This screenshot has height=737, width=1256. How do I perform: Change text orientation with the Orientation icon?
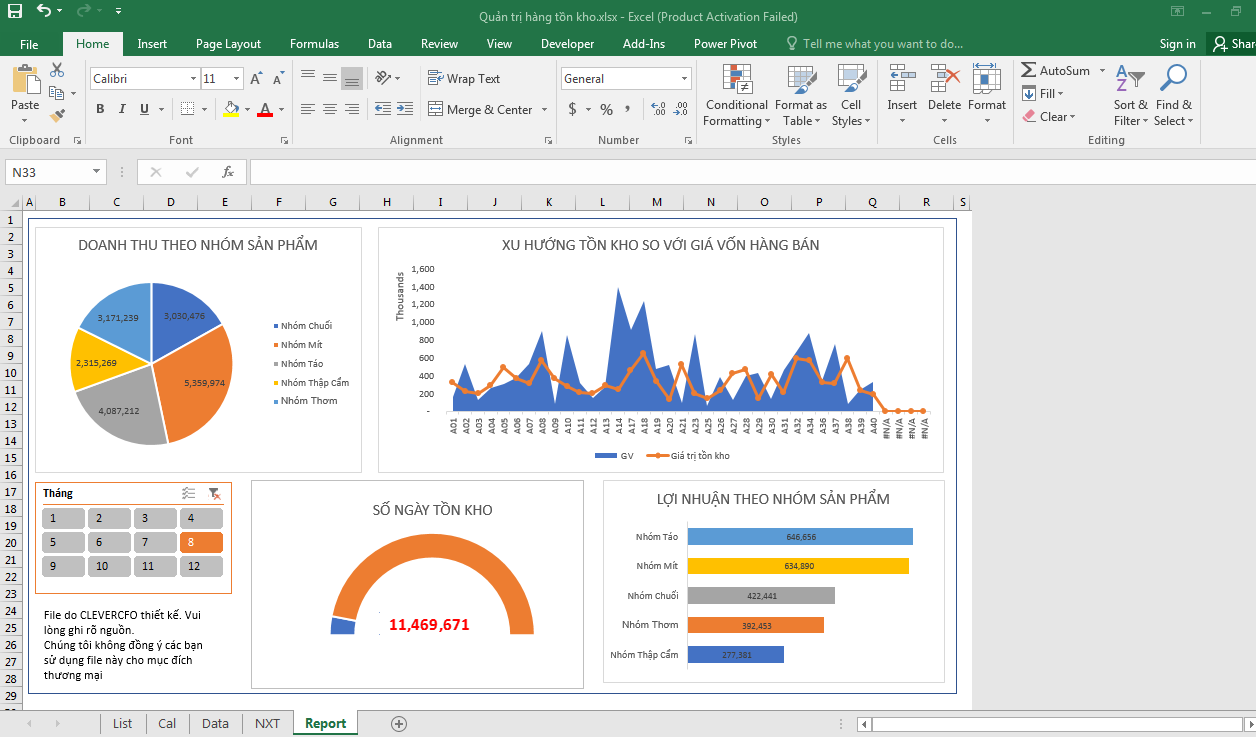point(382,78)
